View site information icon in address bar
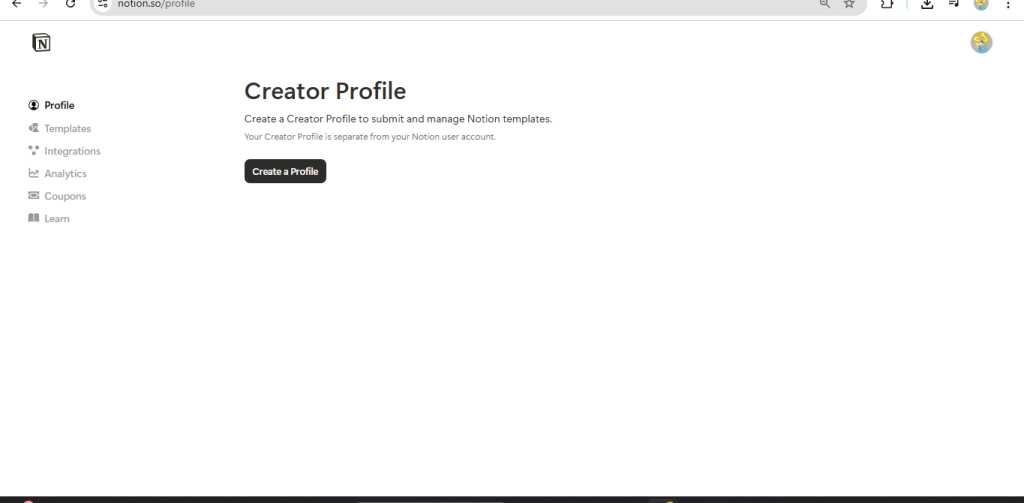Image resolution: width=1024 pixels, height=503 pixels. click(x=103, y=4)
